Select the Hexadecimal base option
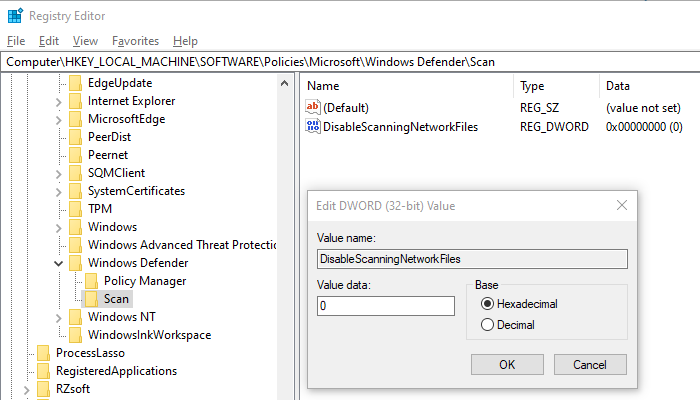700x400 pixels. coord(488,304)
